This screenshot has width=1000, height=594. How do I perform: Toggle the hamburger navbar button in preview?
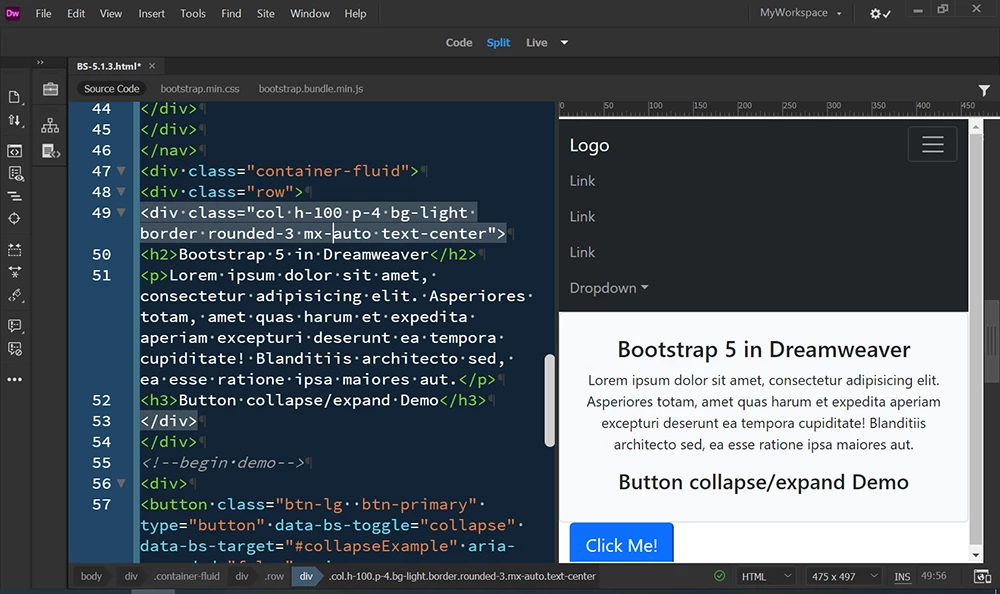pos(932,144)
